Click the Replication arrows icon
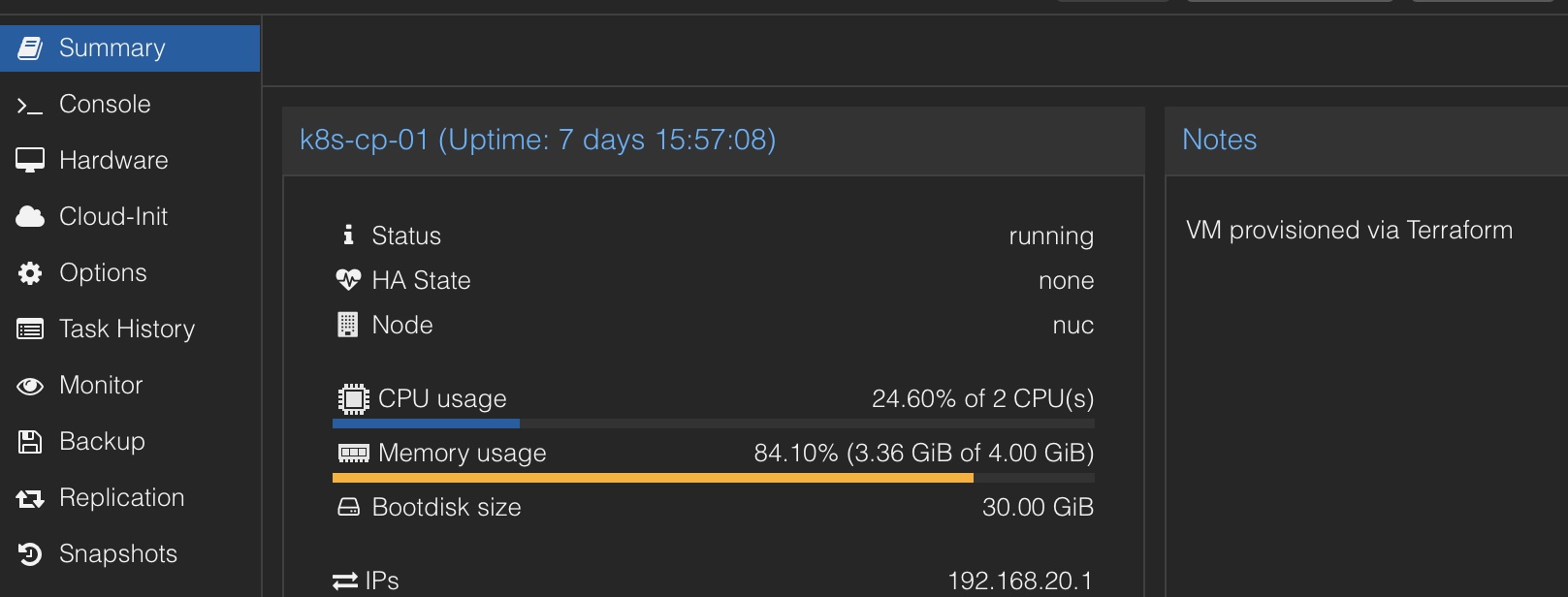This screenshot has width=1568, height=597. tap(30, 498)
